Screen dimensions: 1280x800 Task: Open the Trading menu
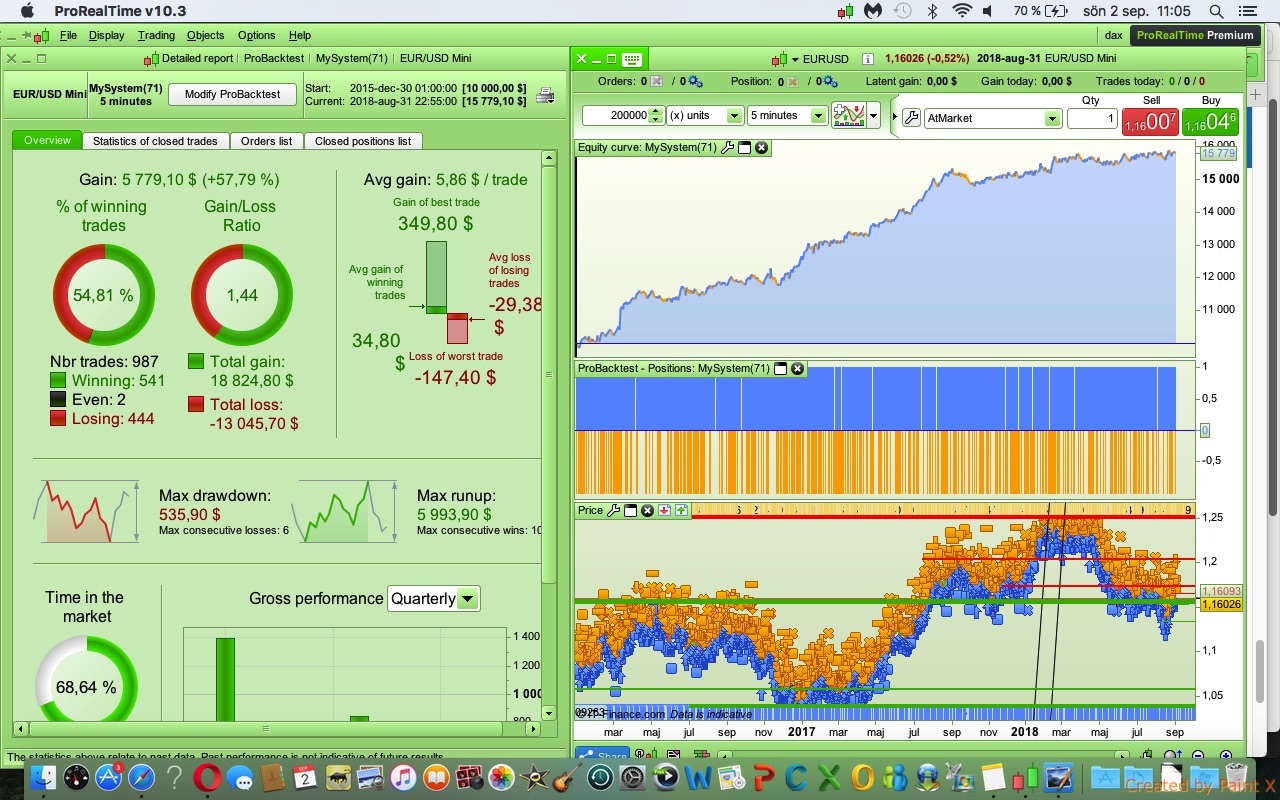(x=156, y=35)
